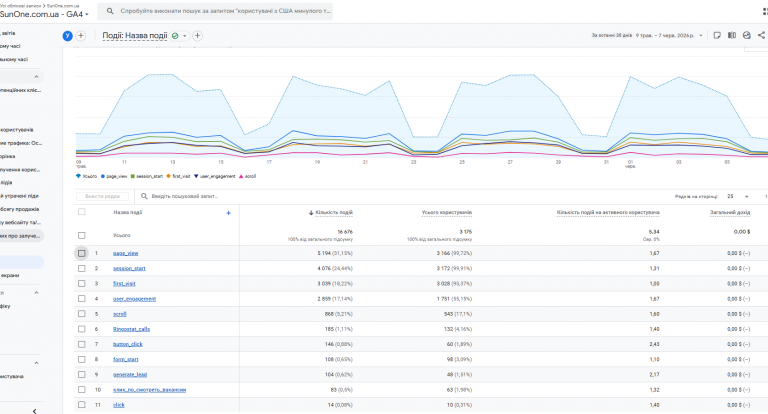Screen dimensions: 768x414
Task: Sort by total users column header
Action: pos(447,213)
